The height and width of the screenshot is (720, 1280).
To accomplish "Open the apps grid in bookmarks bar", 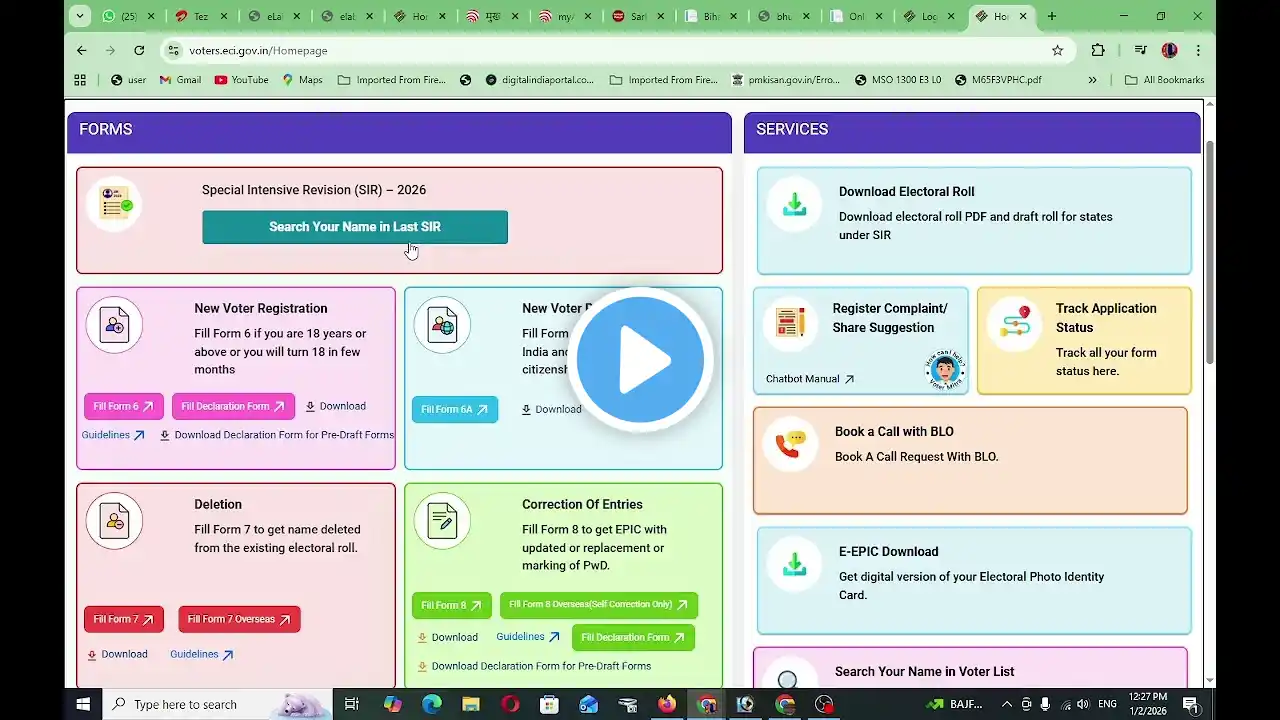I will (80, 80).
